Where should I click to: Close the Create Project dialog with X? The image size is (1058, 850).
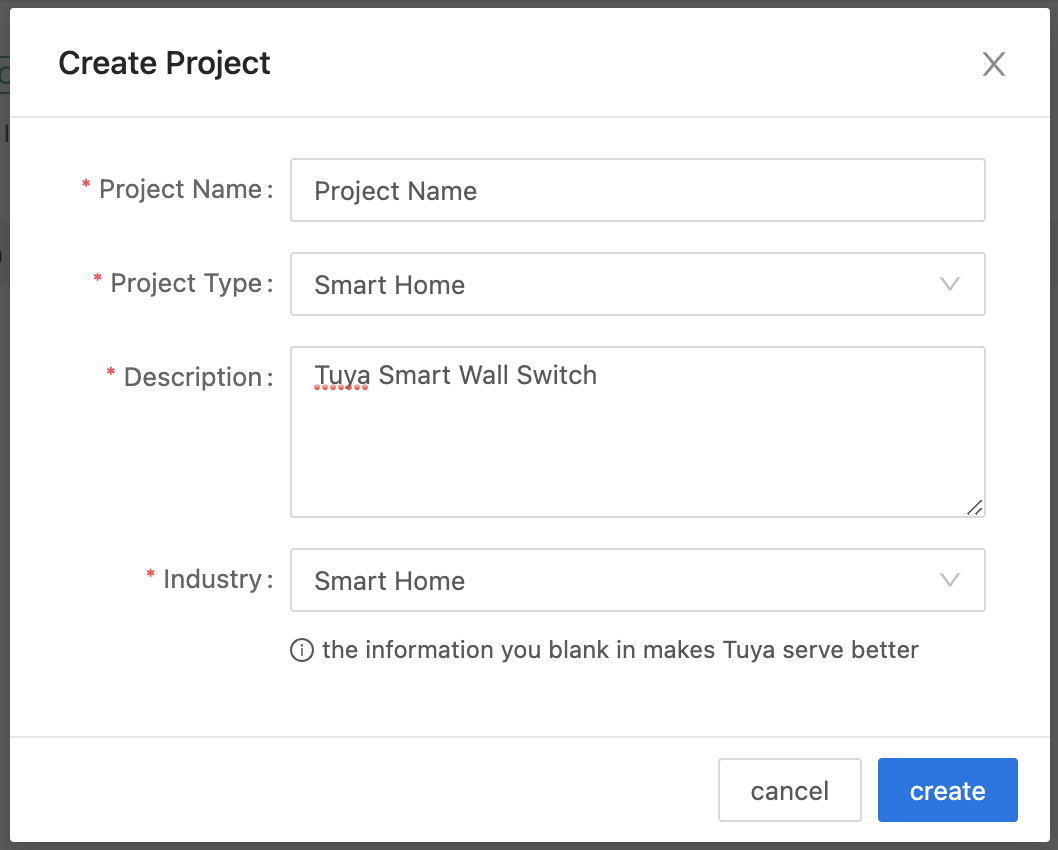(993, 65)
